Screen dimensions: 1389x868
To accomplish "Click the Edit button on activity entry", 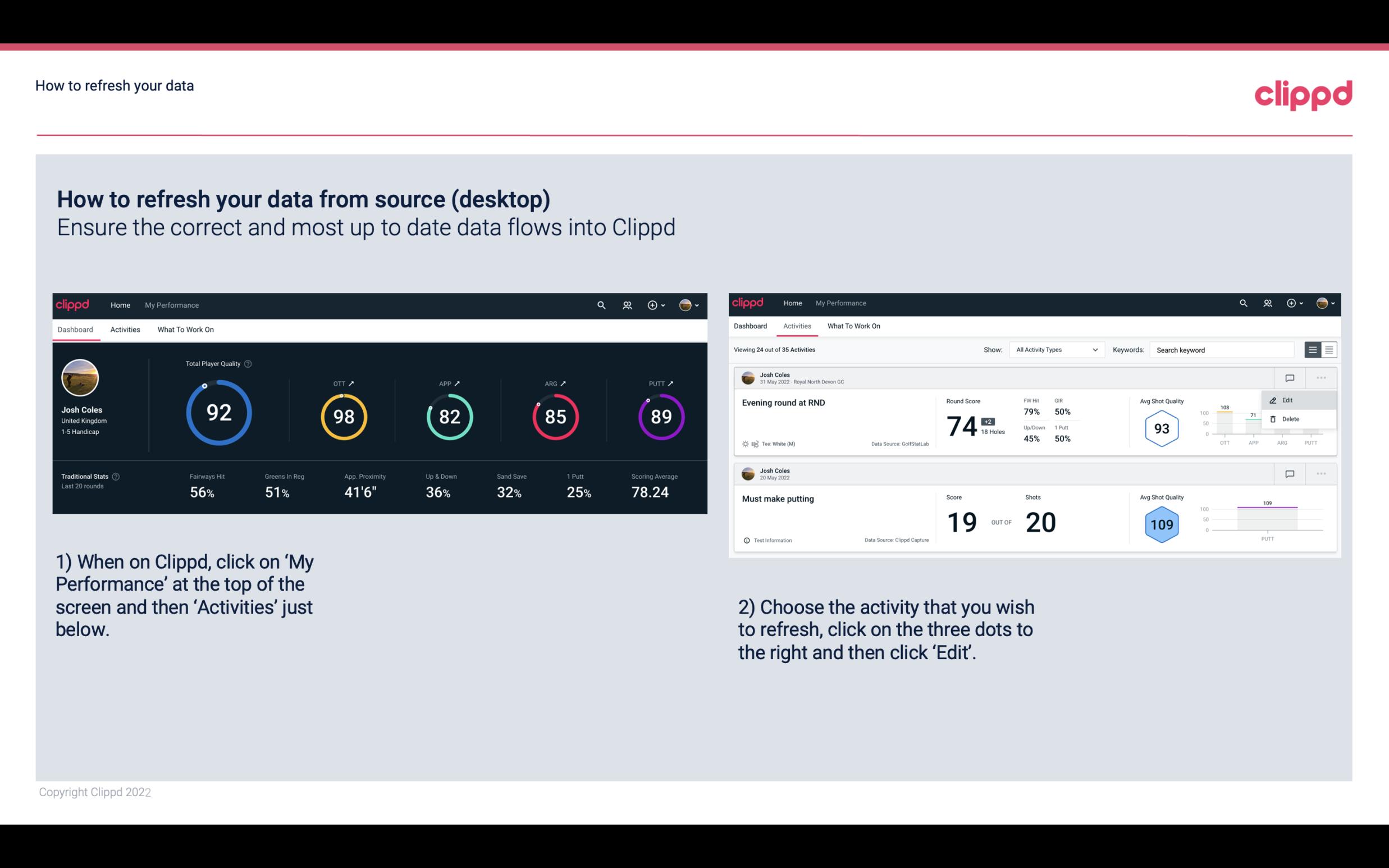I will [x=1289, y=400].
